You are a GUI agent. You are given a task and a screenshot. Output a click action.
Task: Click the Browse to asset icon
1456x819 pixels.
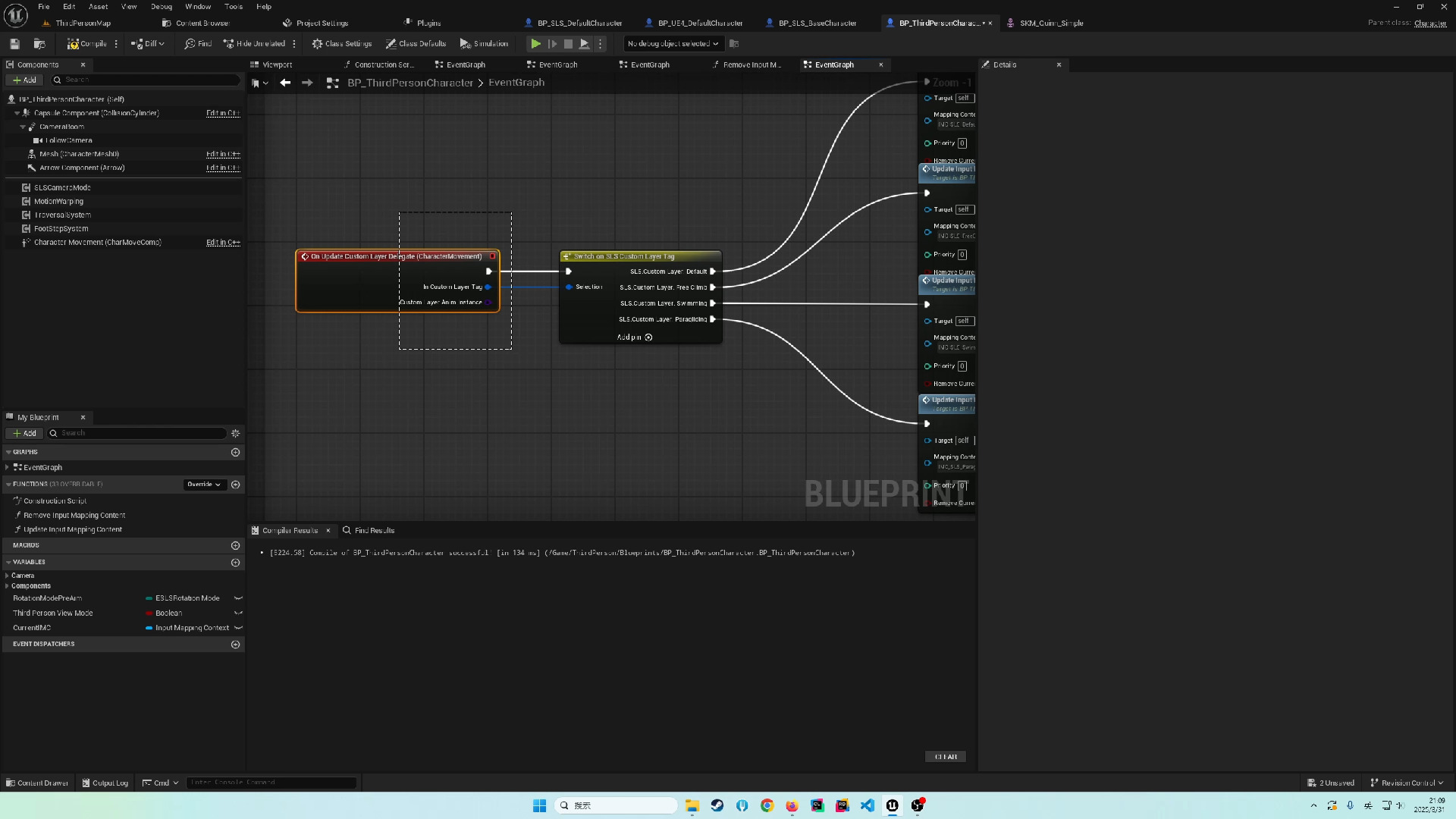39,44
